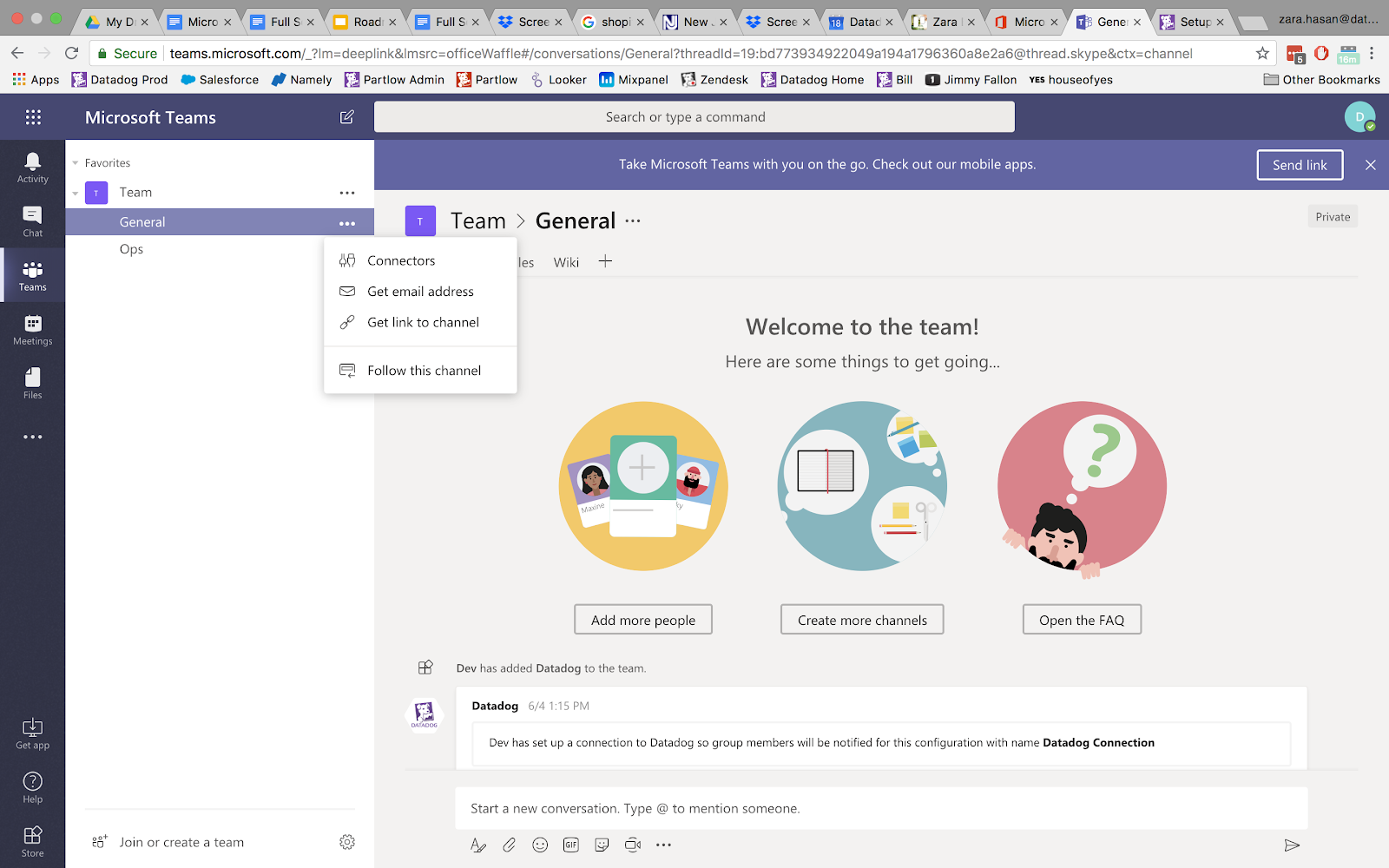Click Open the FAQ button

[x=1082, y=620]
